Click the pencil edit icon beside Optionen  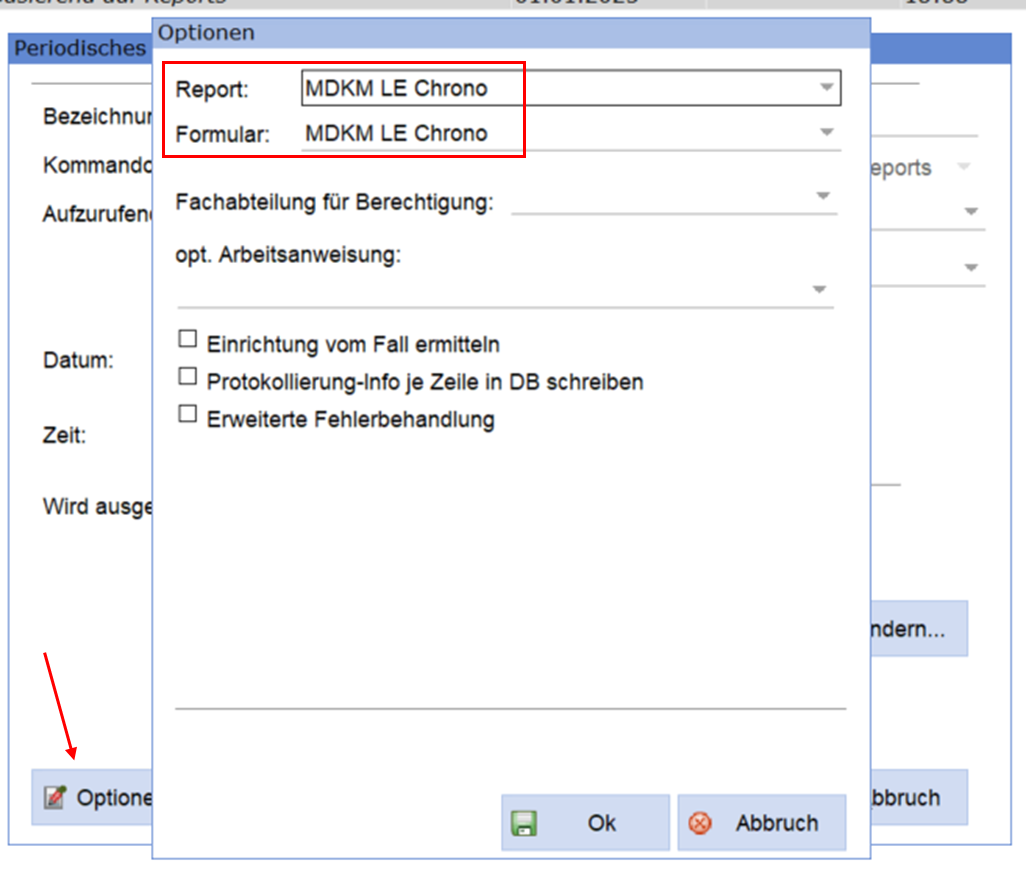click(x=55, y=797)
